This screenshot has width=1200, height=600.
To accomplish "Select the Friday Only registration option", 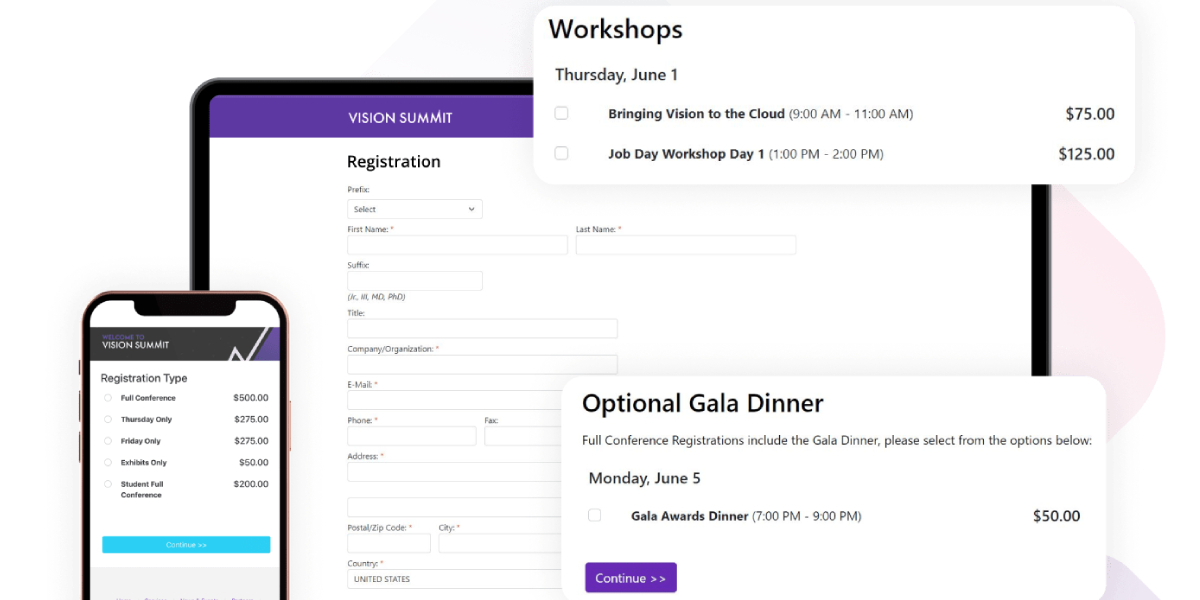I will click(x=108, y=441).
